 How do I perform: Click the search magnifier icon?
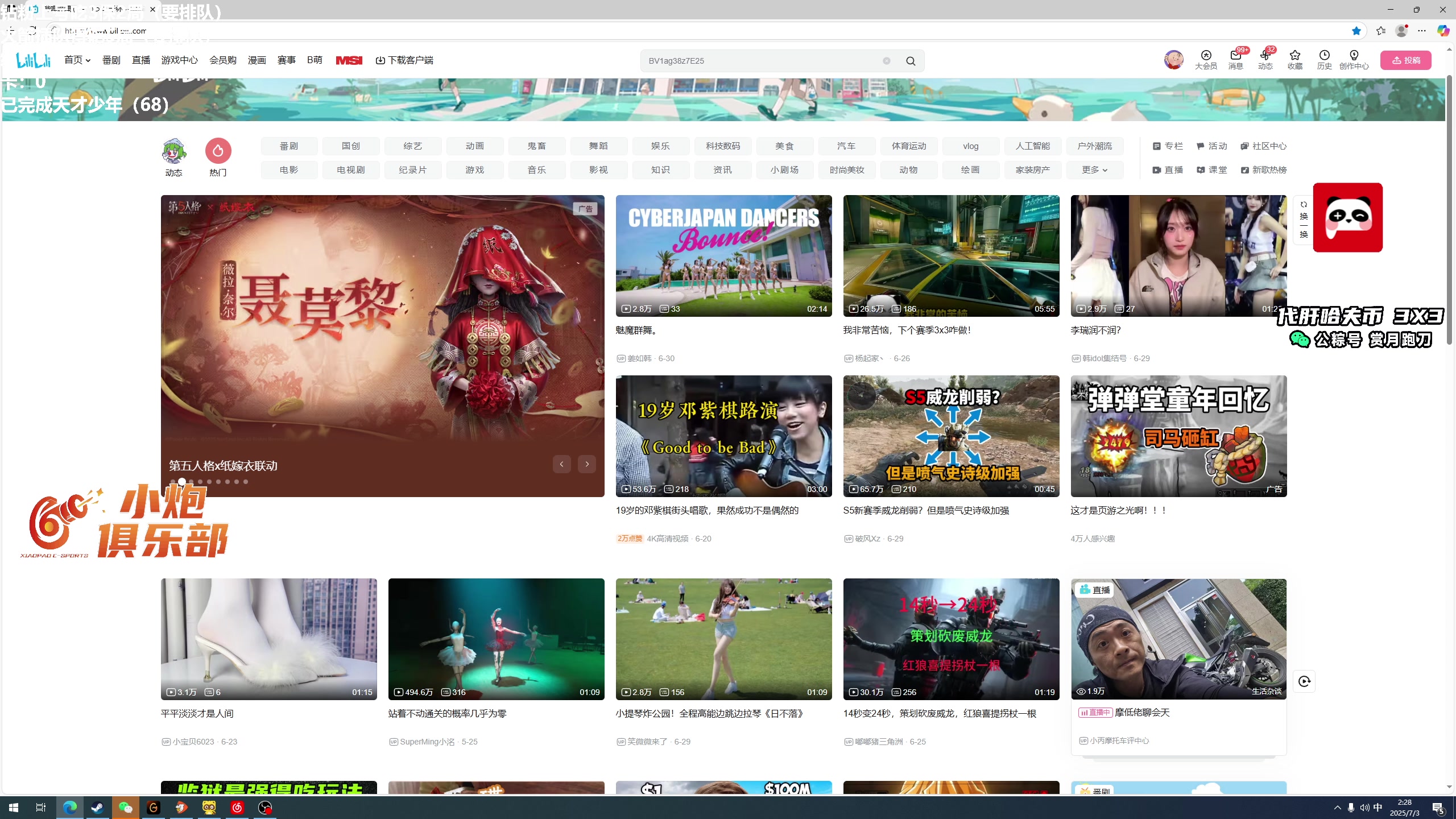pos(911,61)
